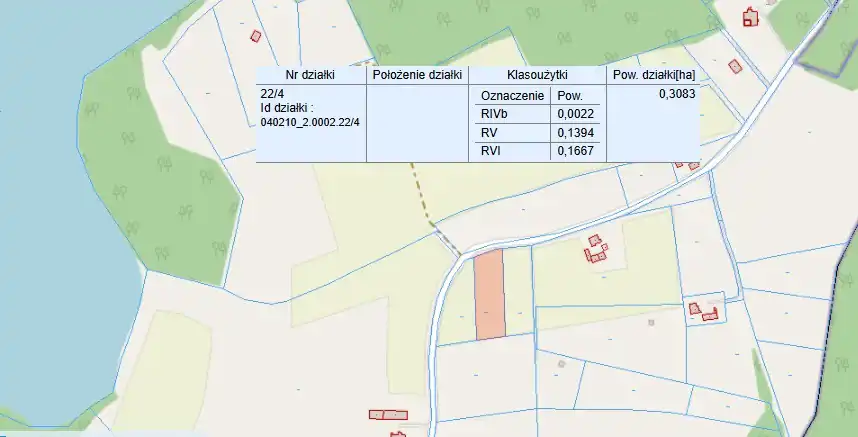
Task: Click the 'Klasoużytki' column header
Action: [536, 74]
